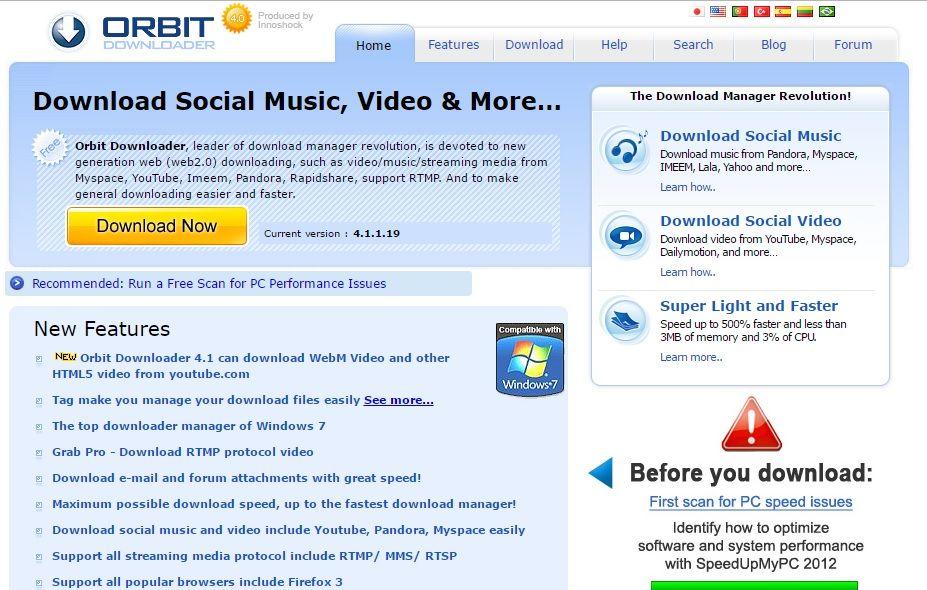927x590 pixels.
Task: Open the Forum tab
Action: click(x=853, y=44)
